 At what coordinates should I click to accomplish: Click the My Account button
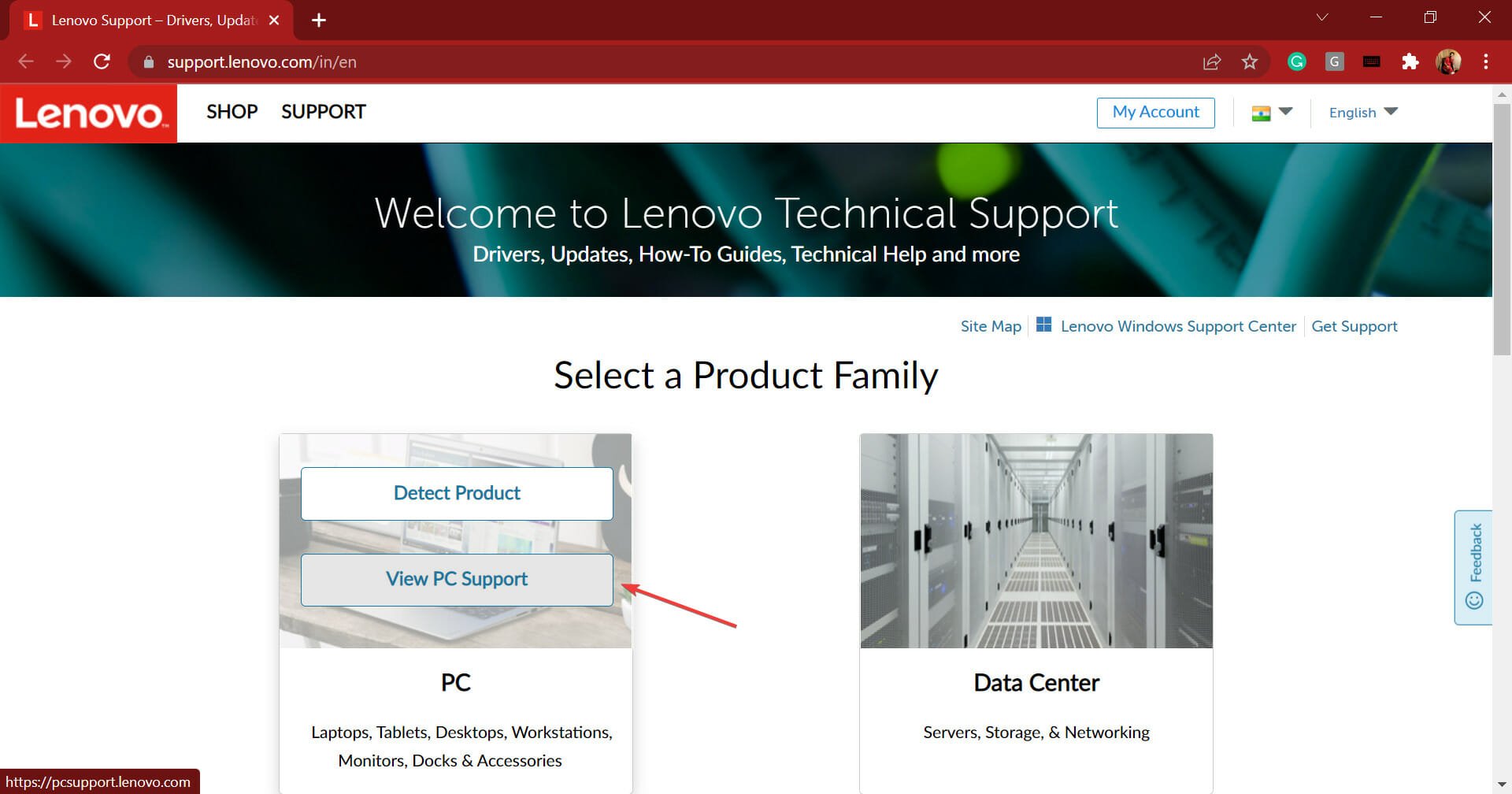click(1156, 113)
